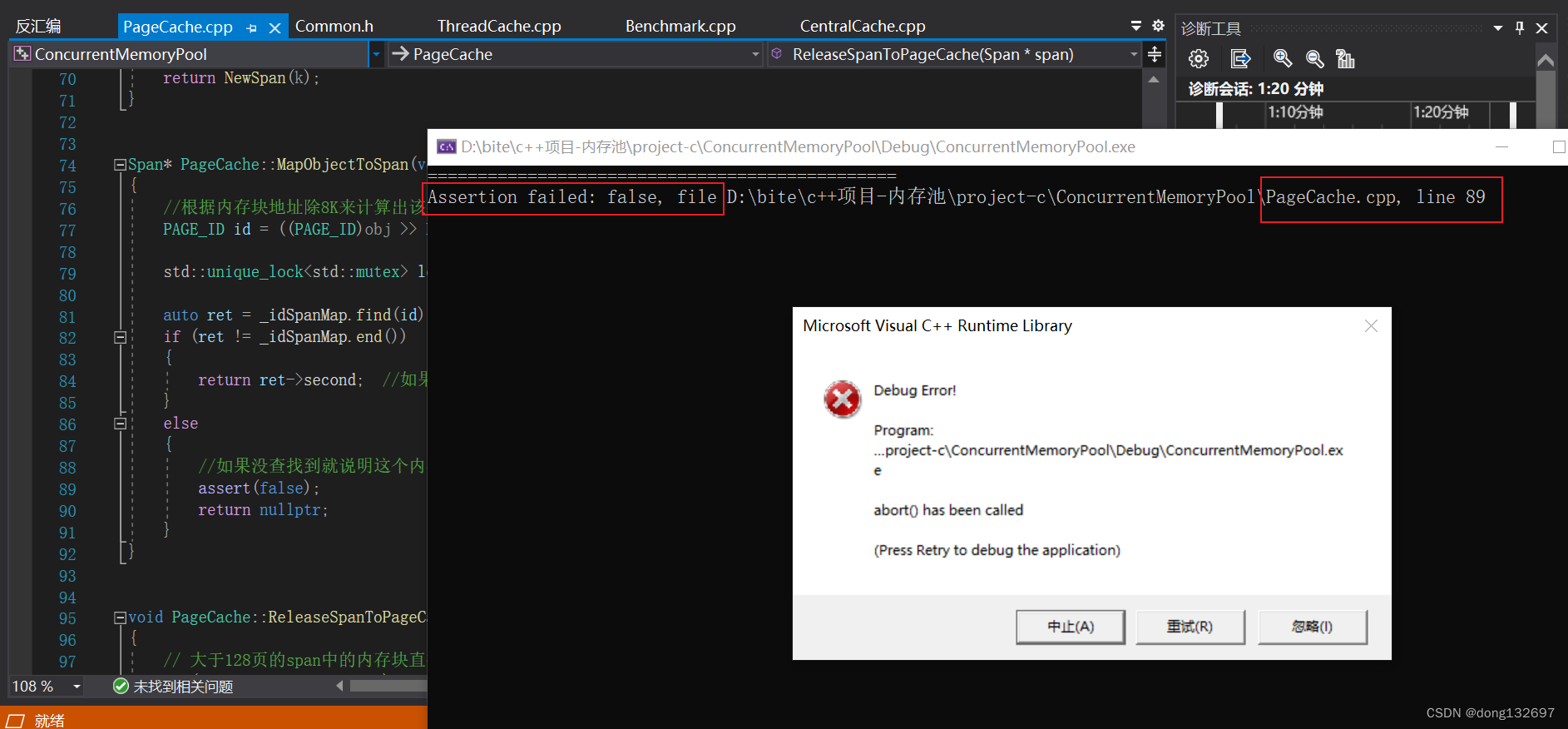Screen dimensions: 1568x729
Task: Switch to the CentralCache.cpp tab
Action: 863,26
